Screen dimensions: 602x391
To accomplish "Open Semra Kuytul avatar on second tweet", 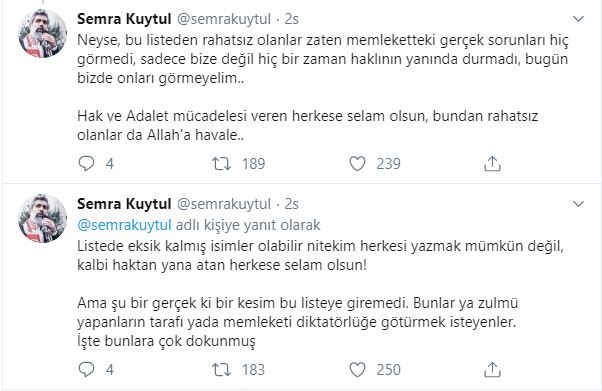I will tap(43, 219).
